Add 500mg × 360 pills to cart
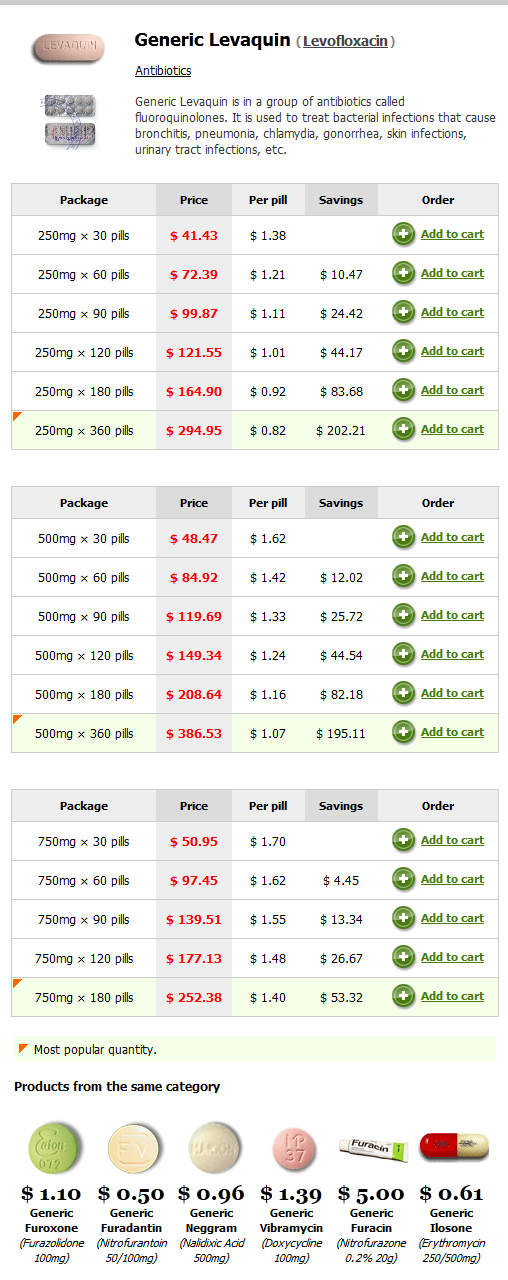The width and height of the screenshot is (508, 1280). pos(452,732)
